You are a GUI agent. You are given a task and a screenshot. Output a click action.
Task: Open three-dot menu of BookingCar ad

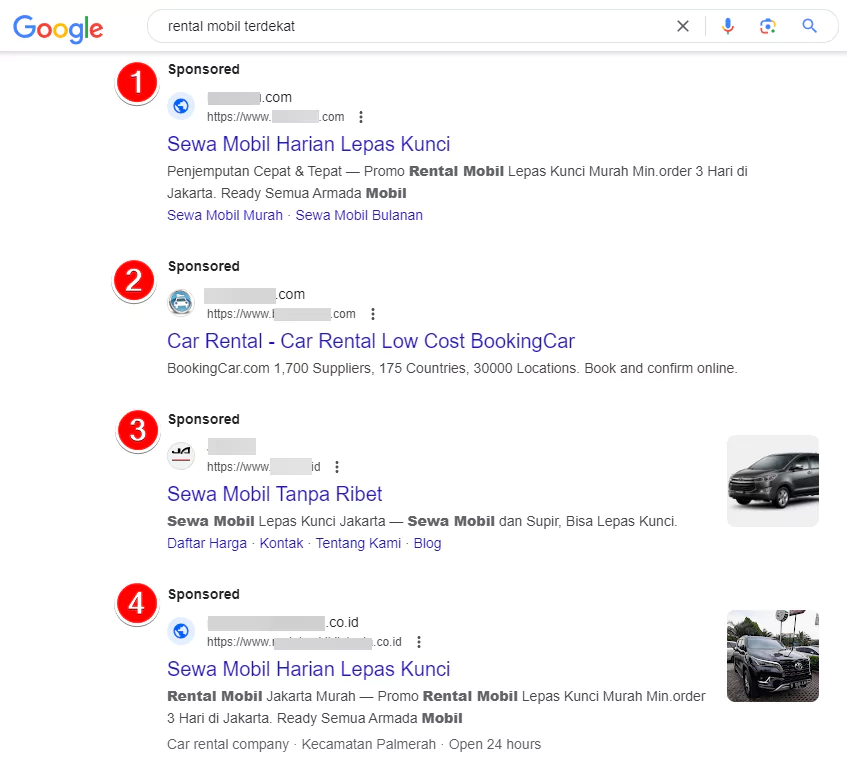click(x=373, y=314)
